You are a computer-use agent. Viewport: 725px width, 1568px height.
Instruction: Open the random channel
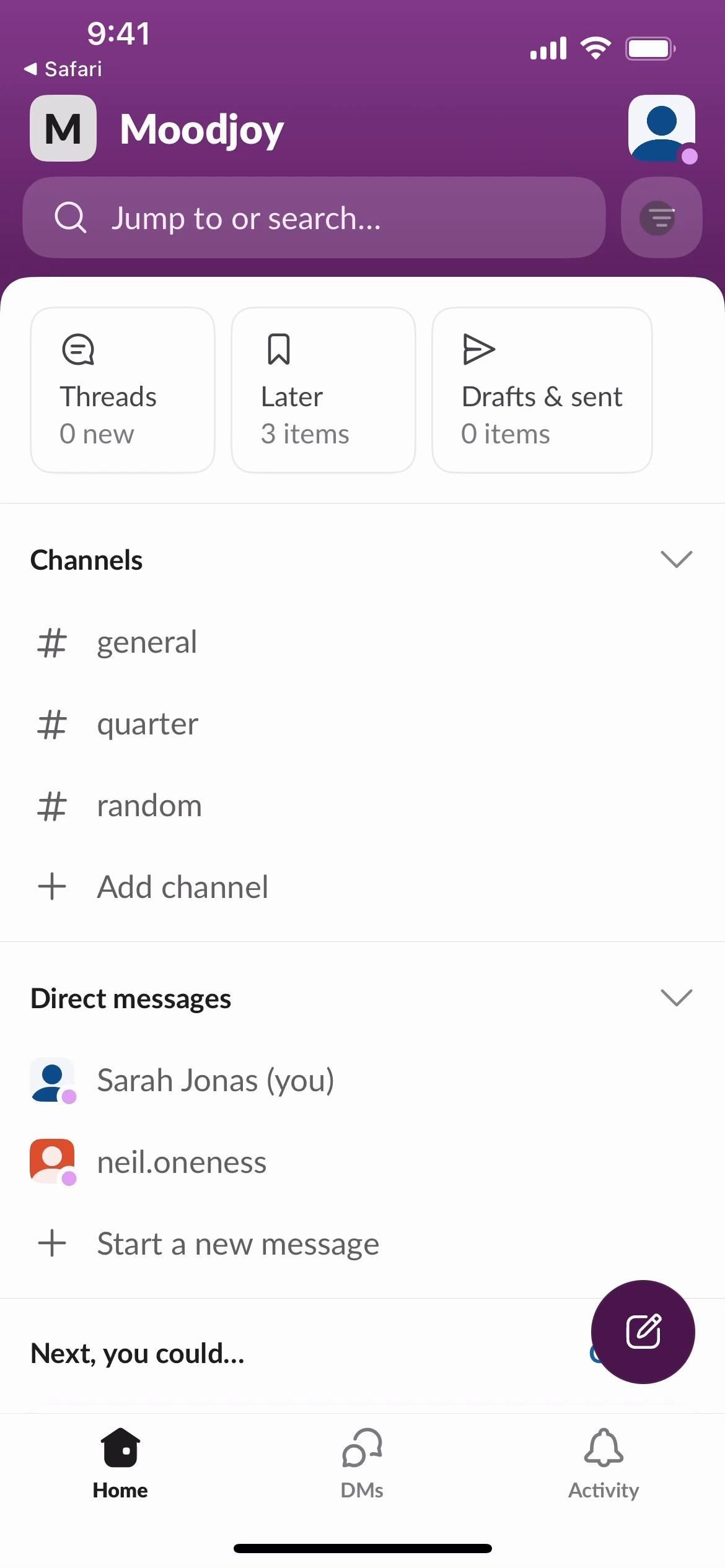(149, 806)
